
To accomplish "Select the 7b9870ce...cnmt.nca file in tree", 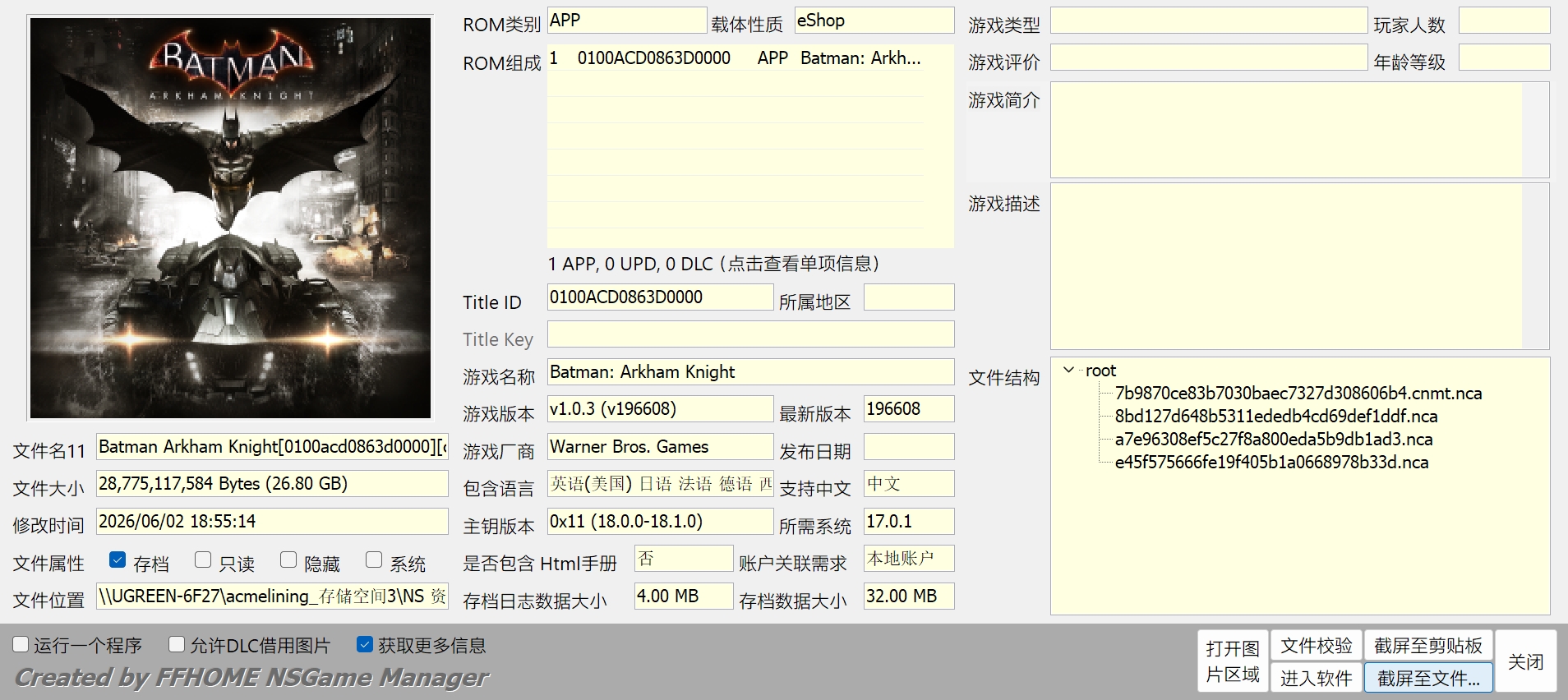I will [x=1298, y=394].
